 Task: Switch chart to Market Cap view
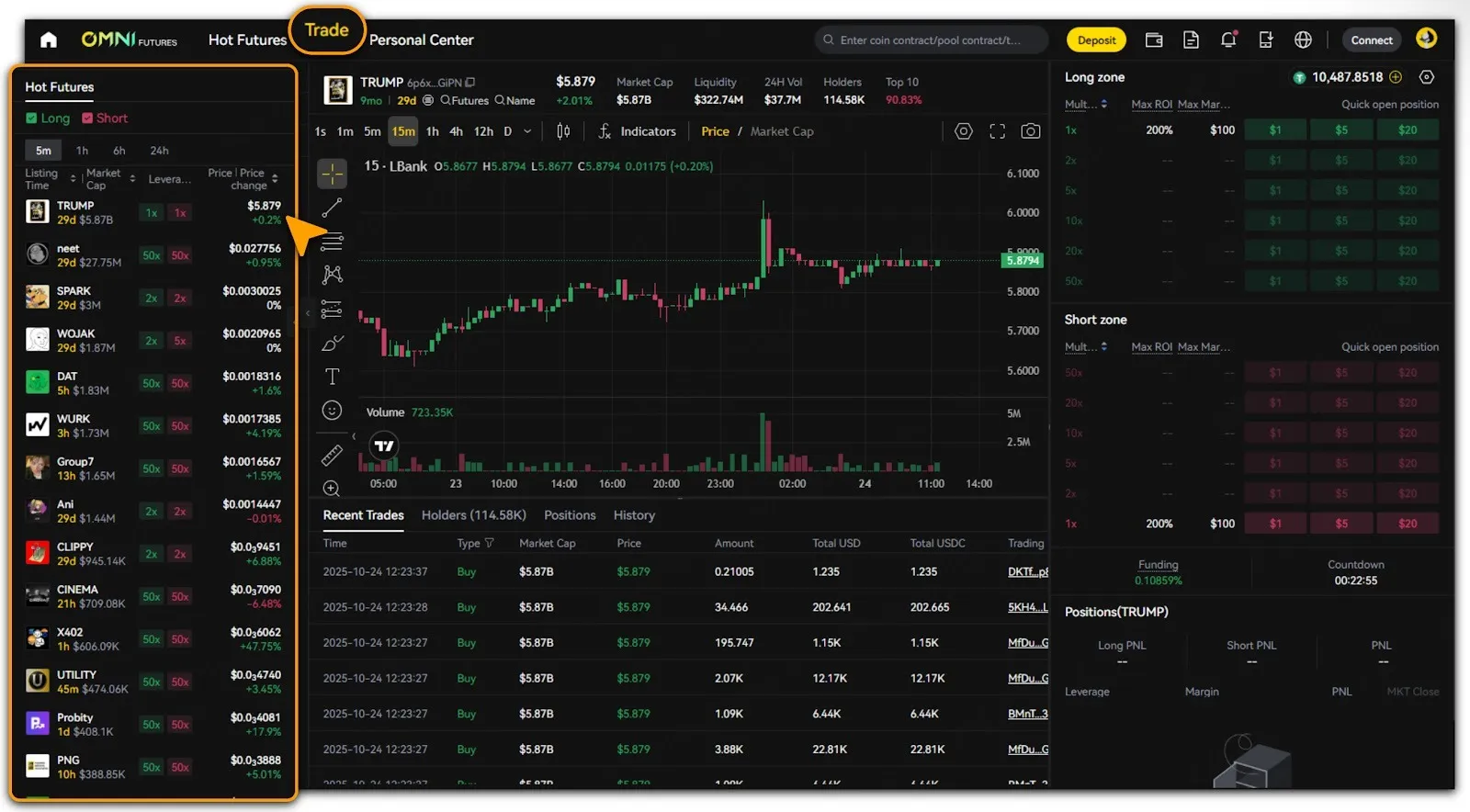[781, 131]
